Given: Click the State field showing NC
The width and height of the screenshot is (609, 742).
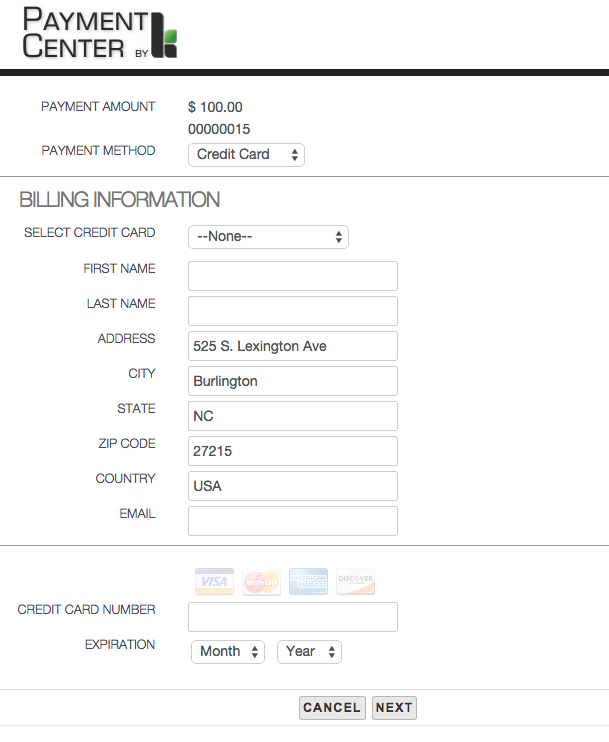Looking at the screenshot, I should [293, 416].
